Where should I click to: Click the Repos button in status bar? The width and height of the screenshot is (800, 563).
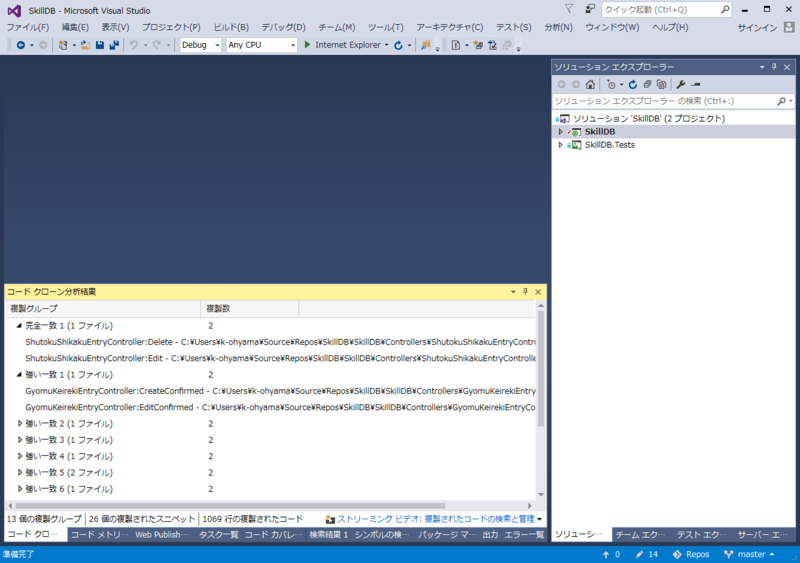point(691,554)
